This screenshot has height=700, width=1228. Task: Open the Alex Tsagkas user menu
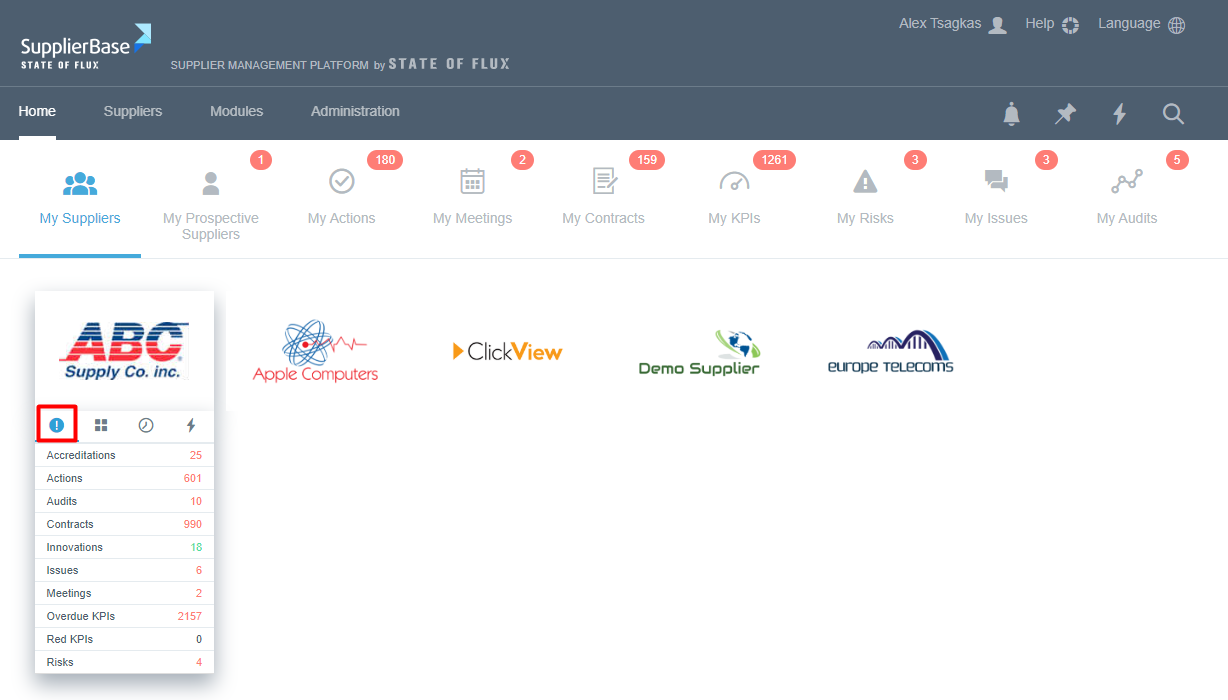[x=952, y=24]
